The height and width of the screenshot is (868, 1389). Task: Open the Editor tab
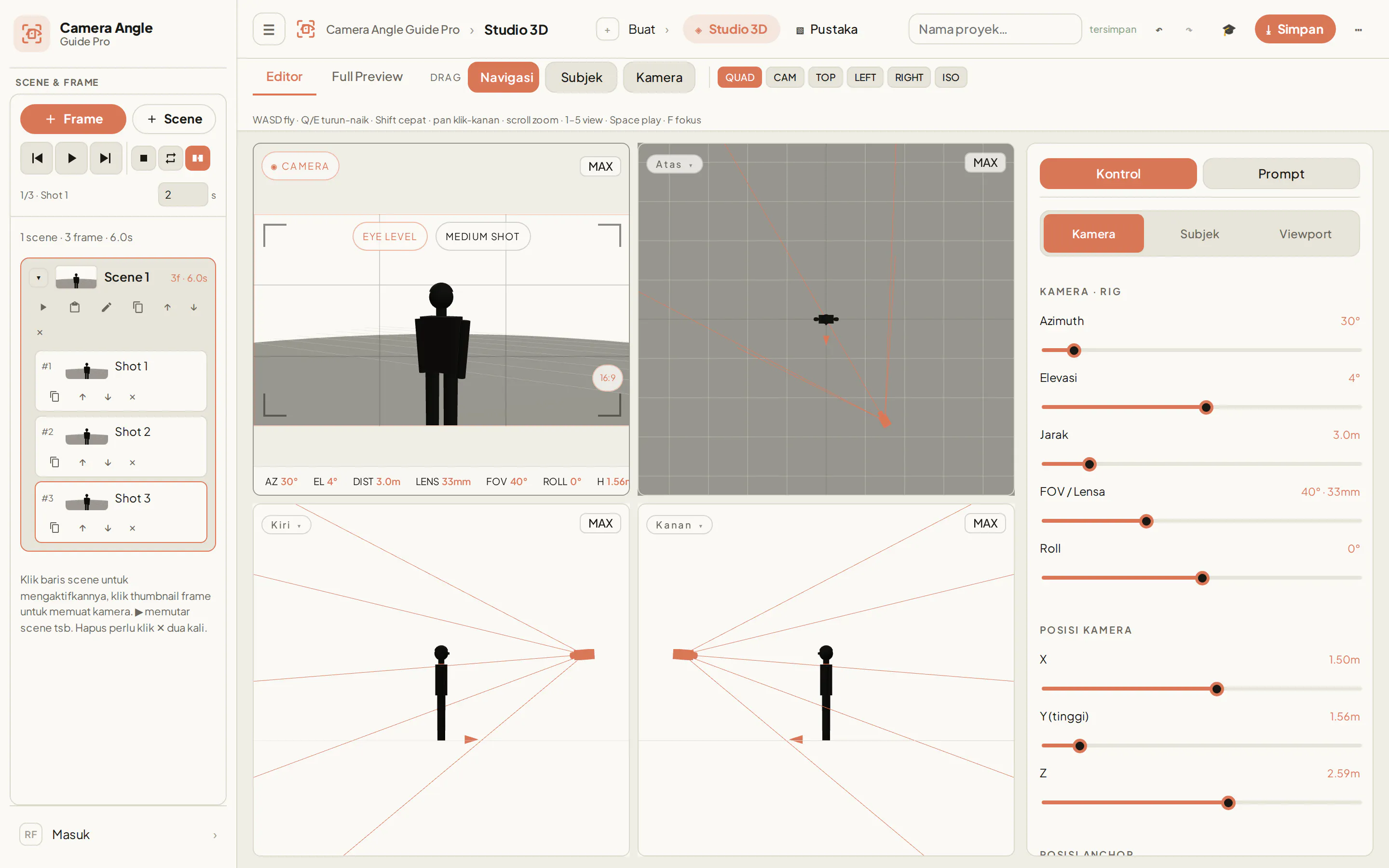click(284, 77)
